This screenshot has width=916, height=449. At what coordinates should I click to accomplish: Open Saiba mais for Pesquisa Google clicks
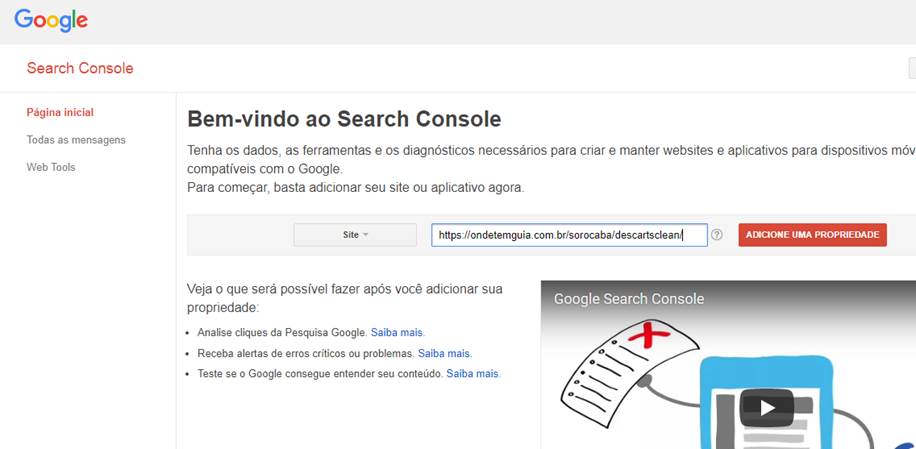click(397, 333)
